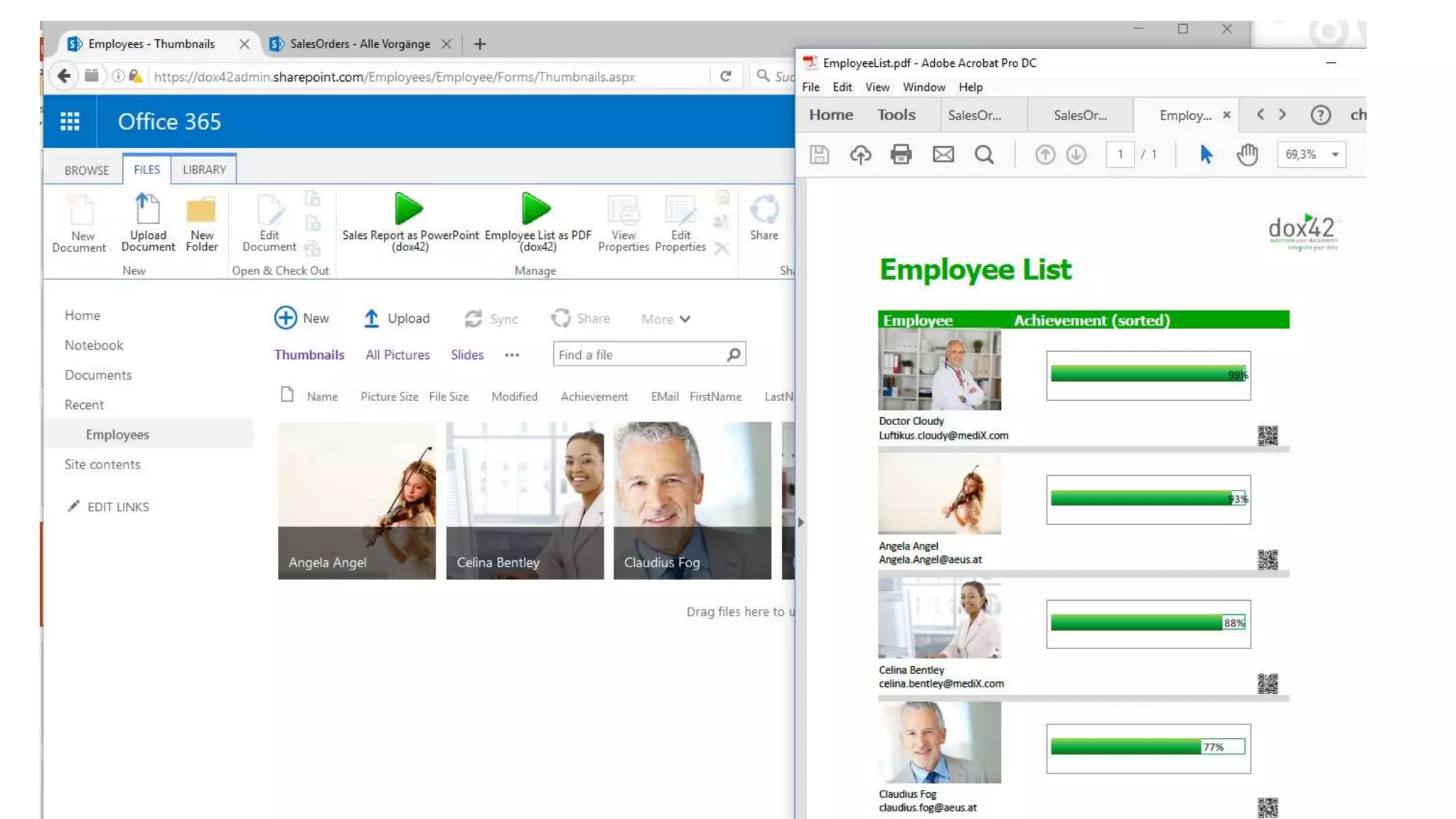Click the Acrobat search magnifier icon

pos(984,154)
